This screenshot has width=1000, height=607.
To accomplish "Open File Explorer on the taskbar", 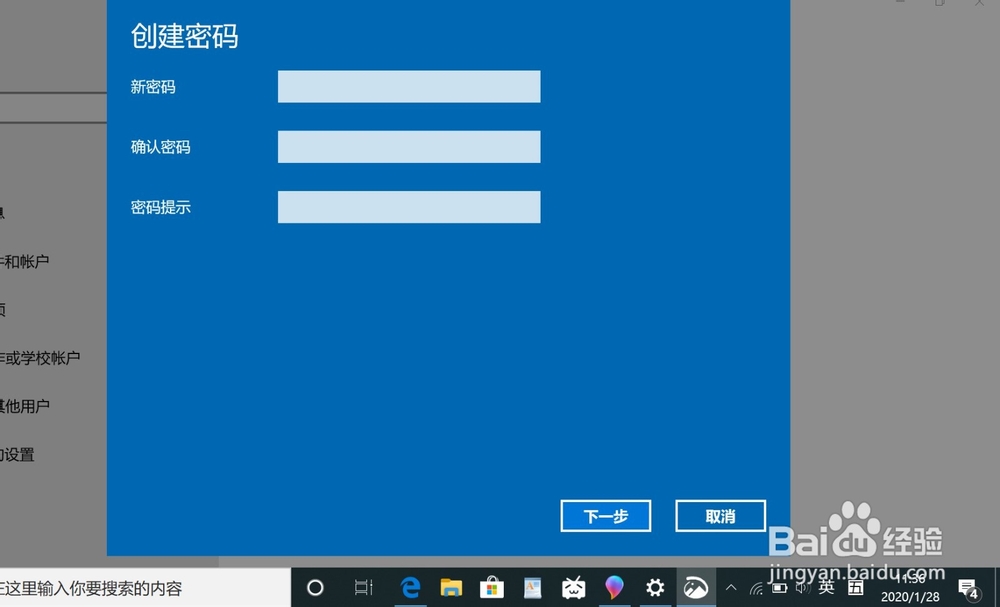I will coord(450,588).
